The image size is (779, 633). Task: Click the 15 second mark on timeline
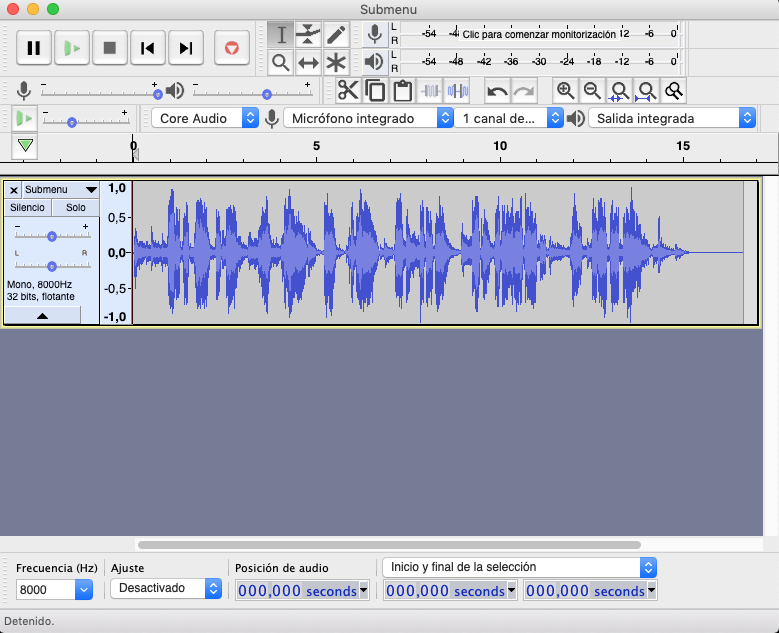click(x=683, y=146)
